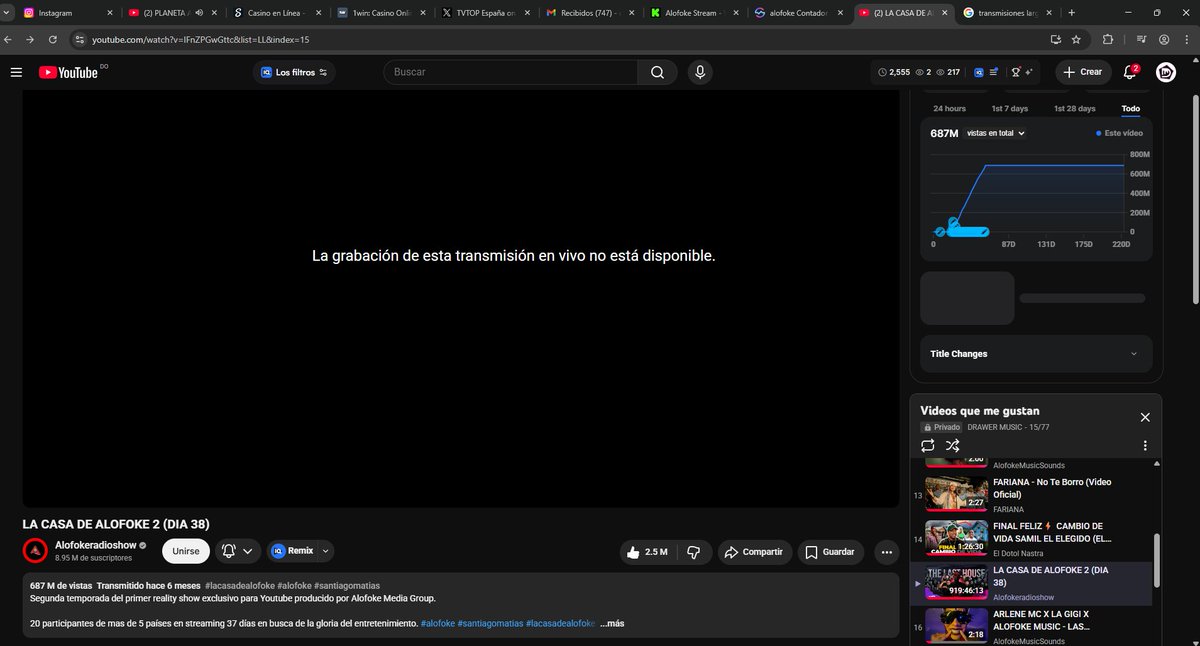Viewport: 1200px width, 646px height.
Task: Open the tab search dropdown arrow
Action: [9, 13]
